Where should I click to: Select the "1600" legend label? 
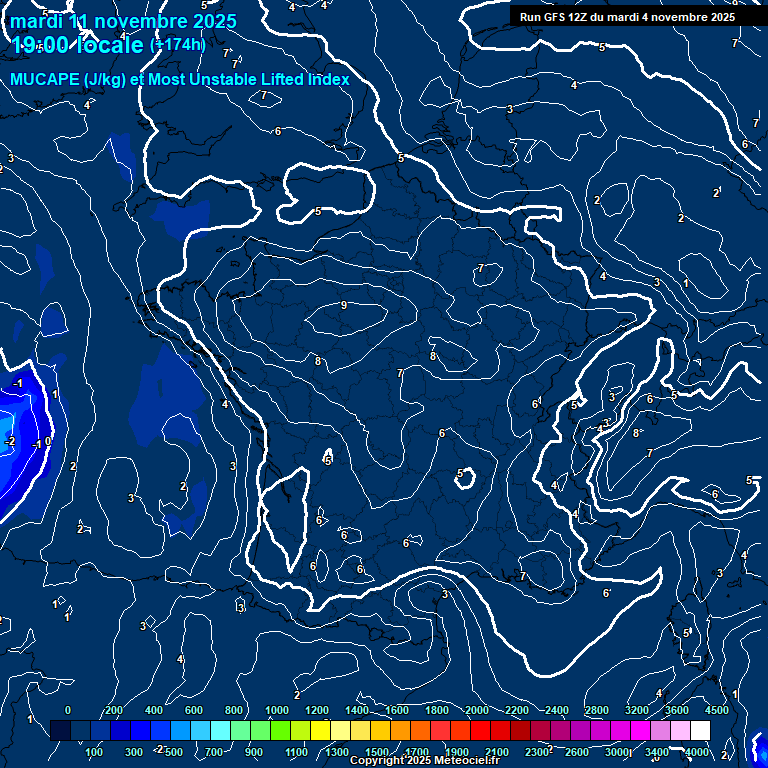tap(397, 710)
